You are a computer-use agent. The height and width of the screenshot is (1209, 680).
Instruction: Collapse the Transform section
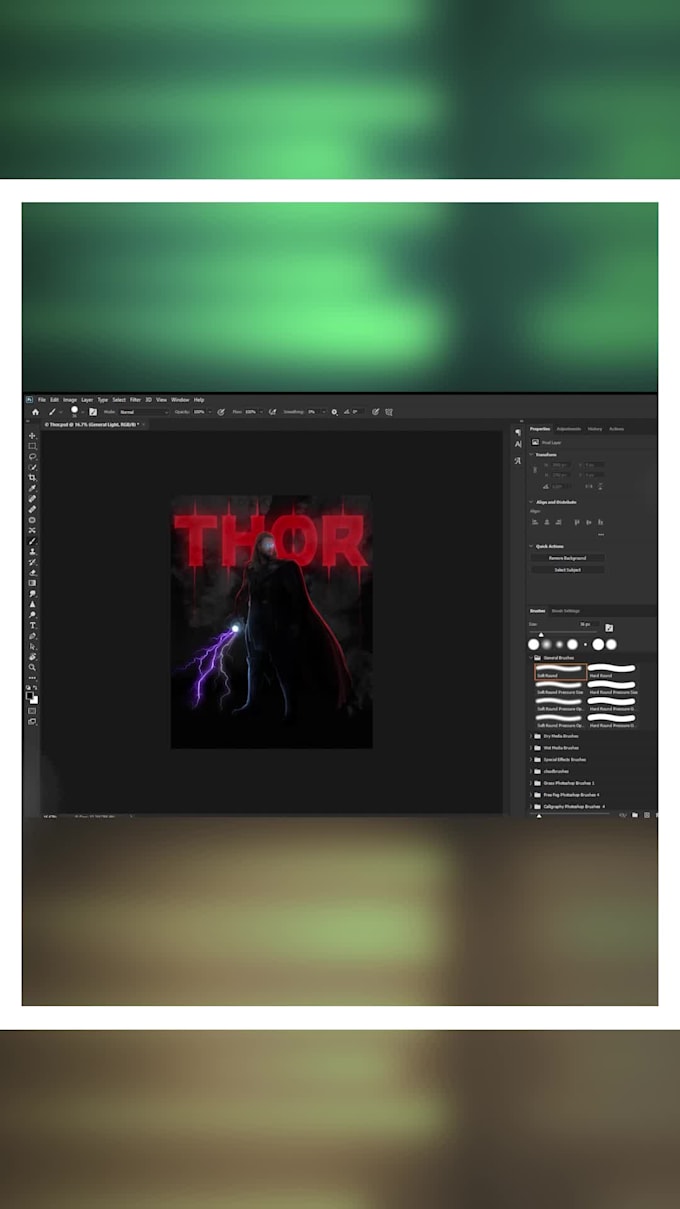coord(531,455)
